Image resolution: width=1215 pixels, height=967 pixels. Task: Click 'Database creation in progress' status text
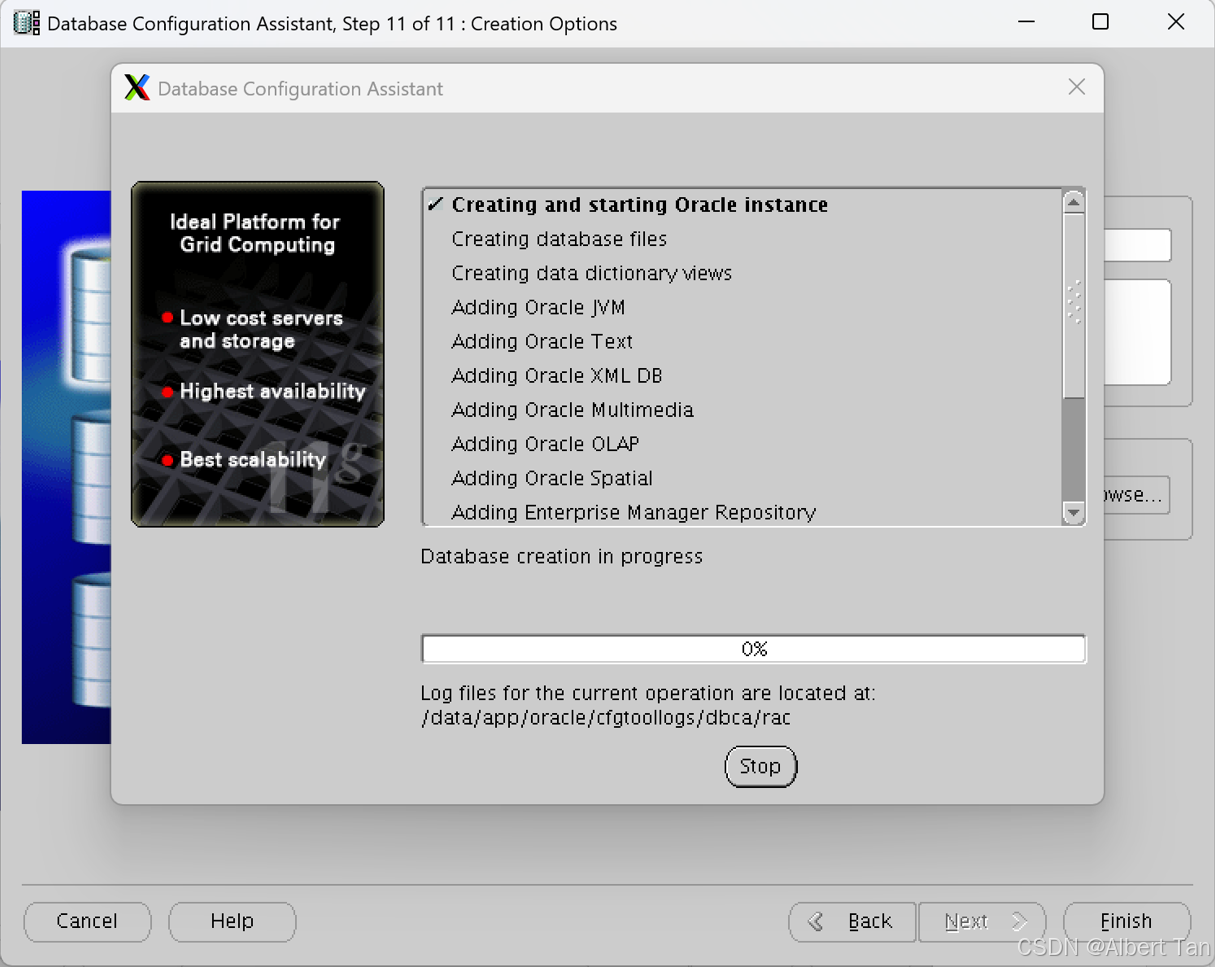[x=562, y=556]
